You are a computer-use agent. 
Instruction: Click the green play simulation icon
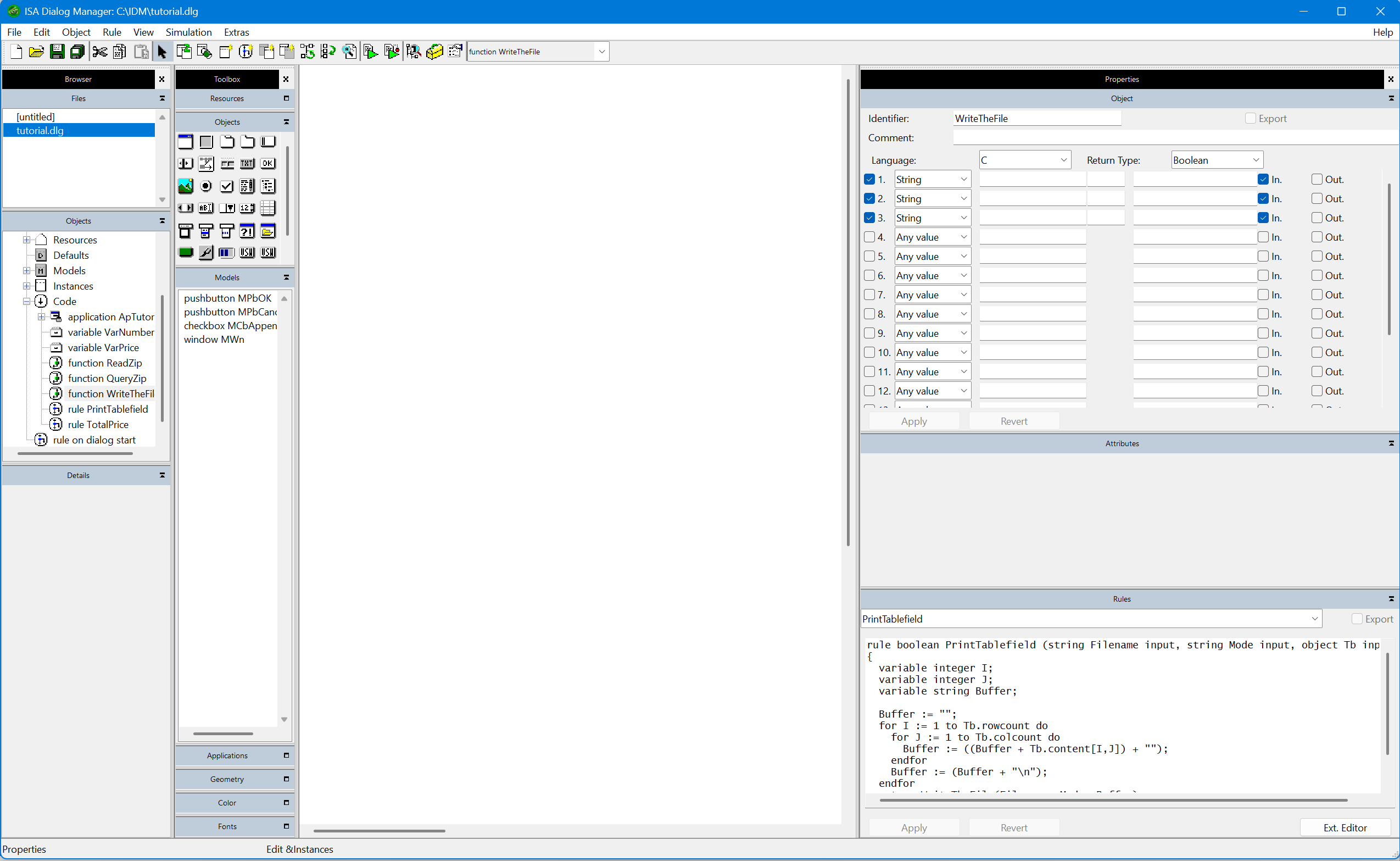pyautogui.click(x=371, y=52)
